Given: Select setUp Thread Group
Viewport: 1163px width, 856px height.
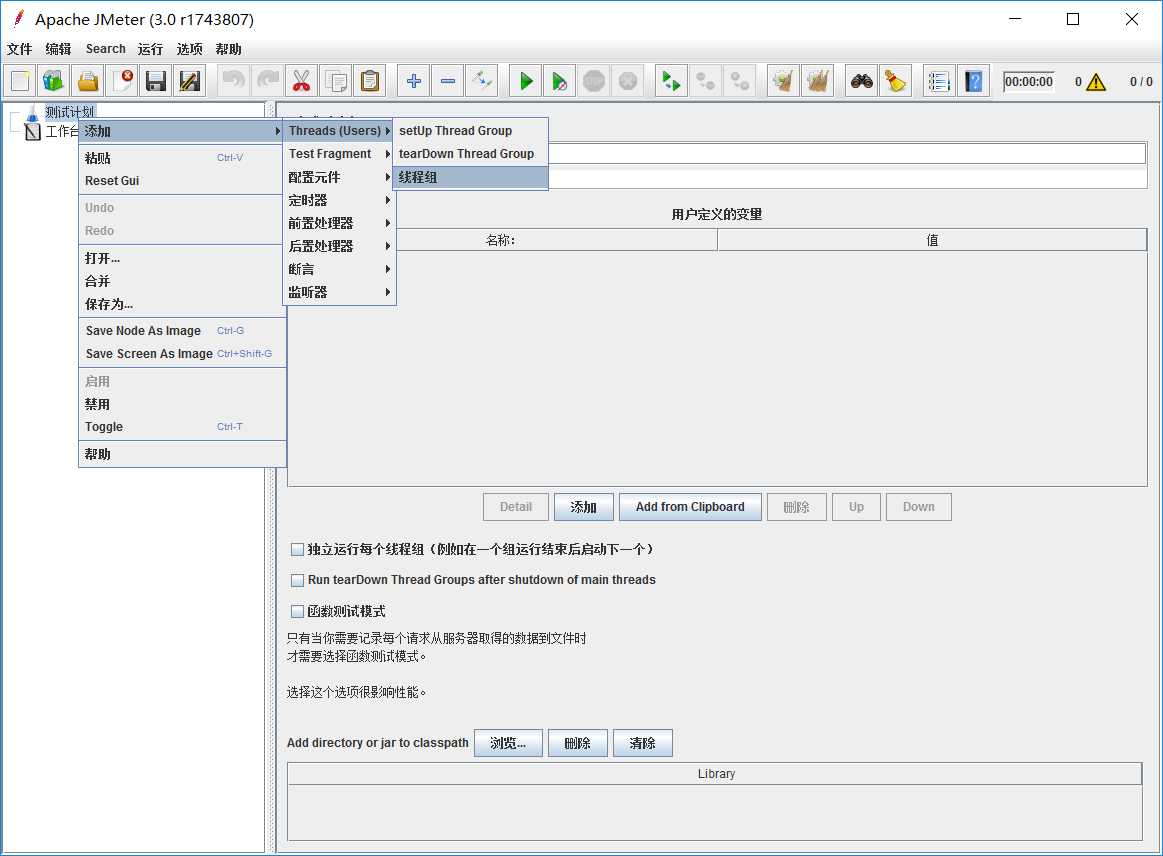Looking at the screenshot, I should point(470,131).
